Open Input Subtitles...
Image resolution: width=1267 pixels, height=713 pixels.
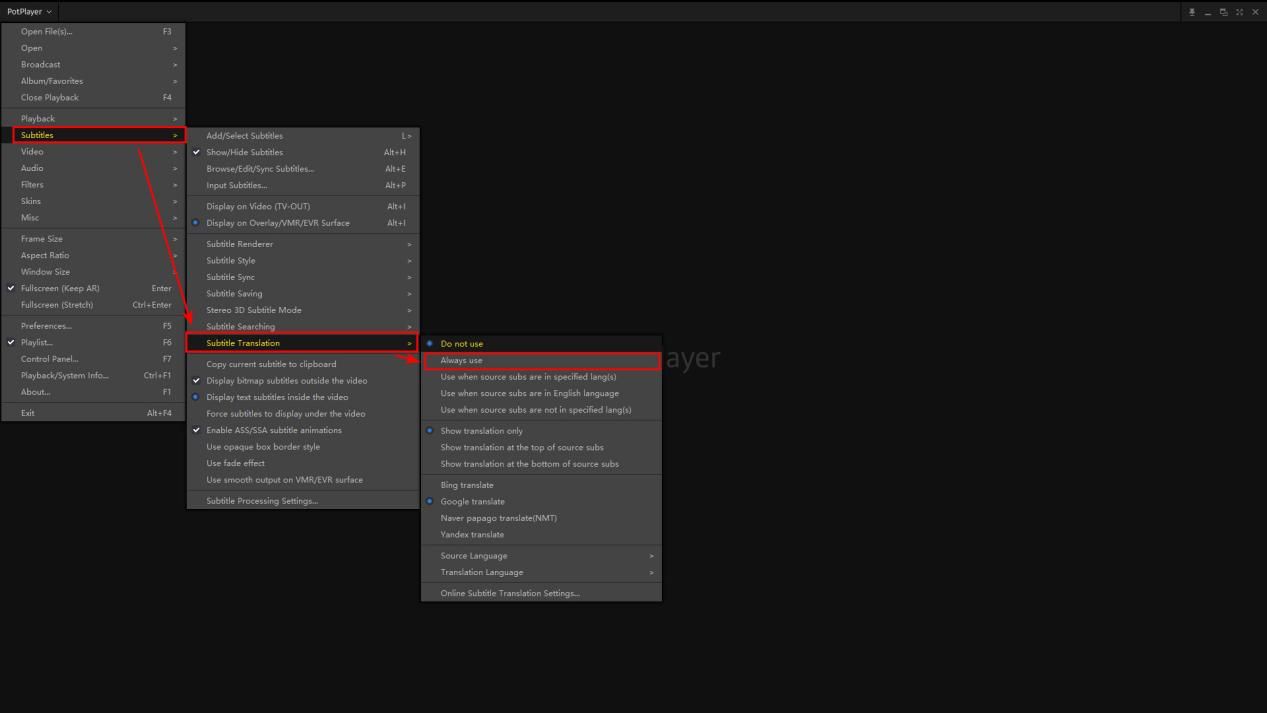tap(302, 185)
